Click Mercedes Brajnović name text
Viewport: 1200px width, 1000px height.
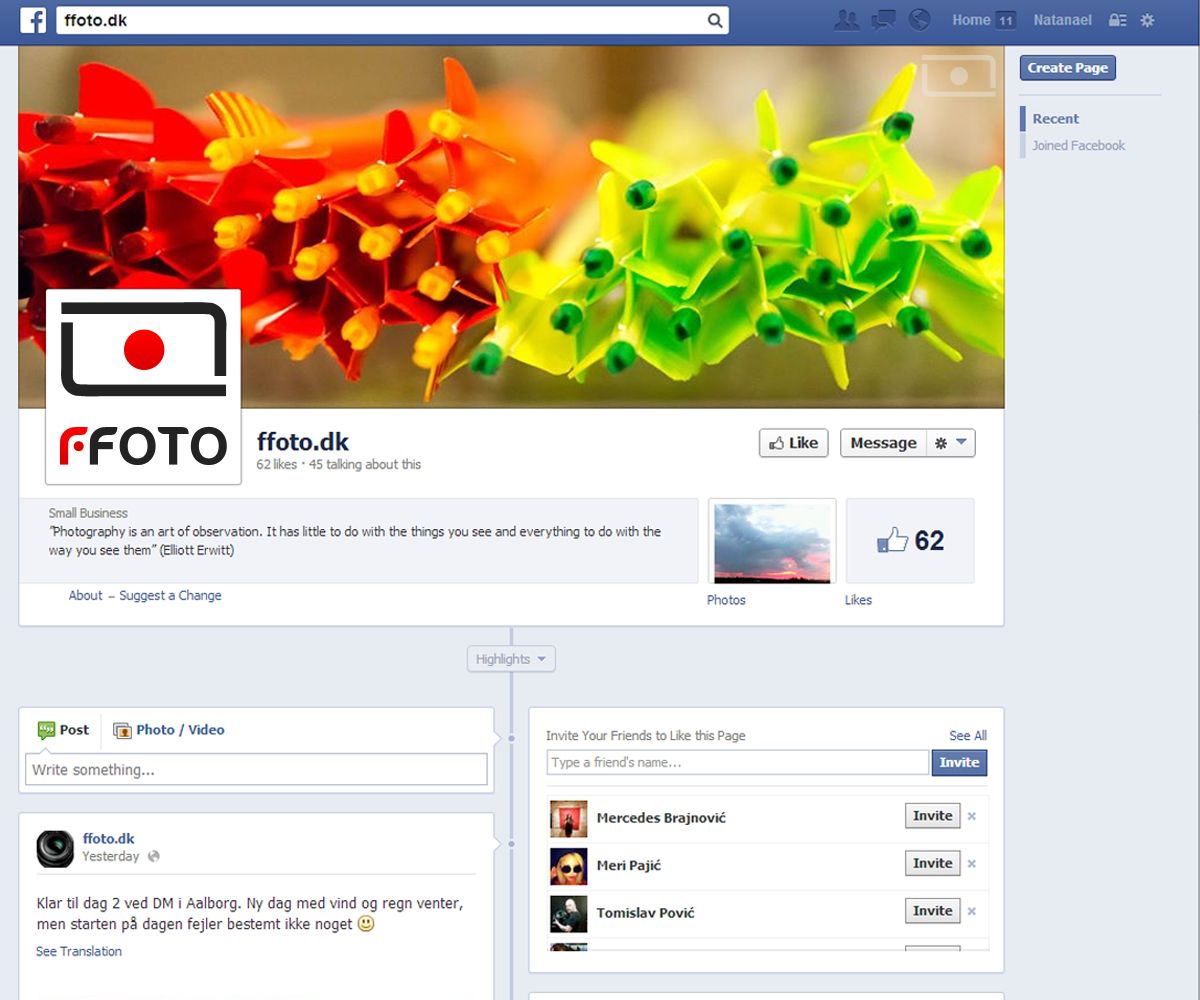point(661,818)
